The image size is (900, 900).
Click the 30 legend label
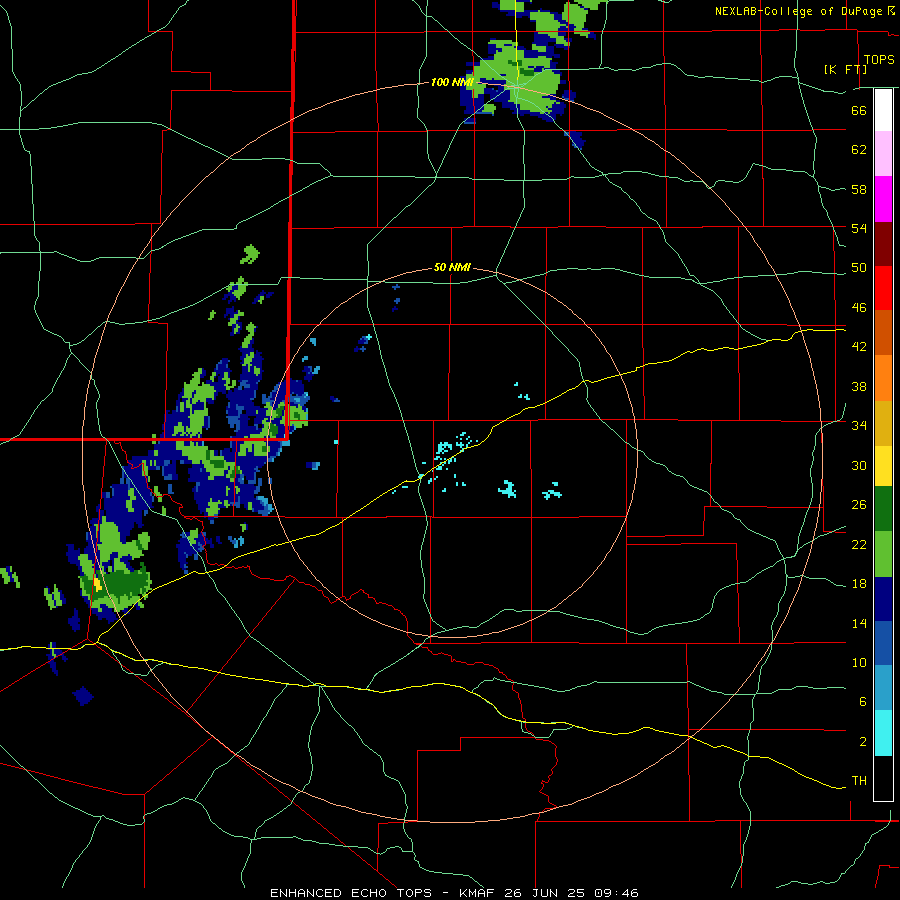pyautogui.click(x=859, y=465)
